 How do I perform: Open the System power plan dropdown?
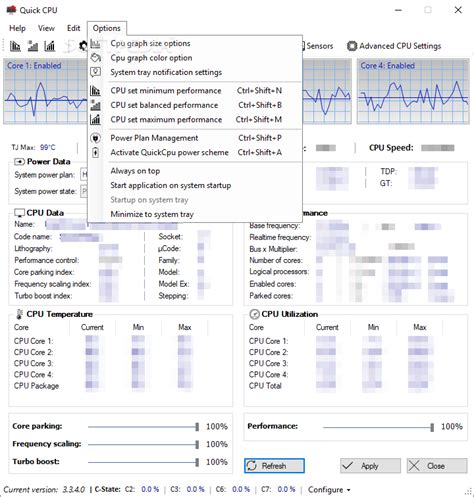pyautogui.click(x=84, y=175)
